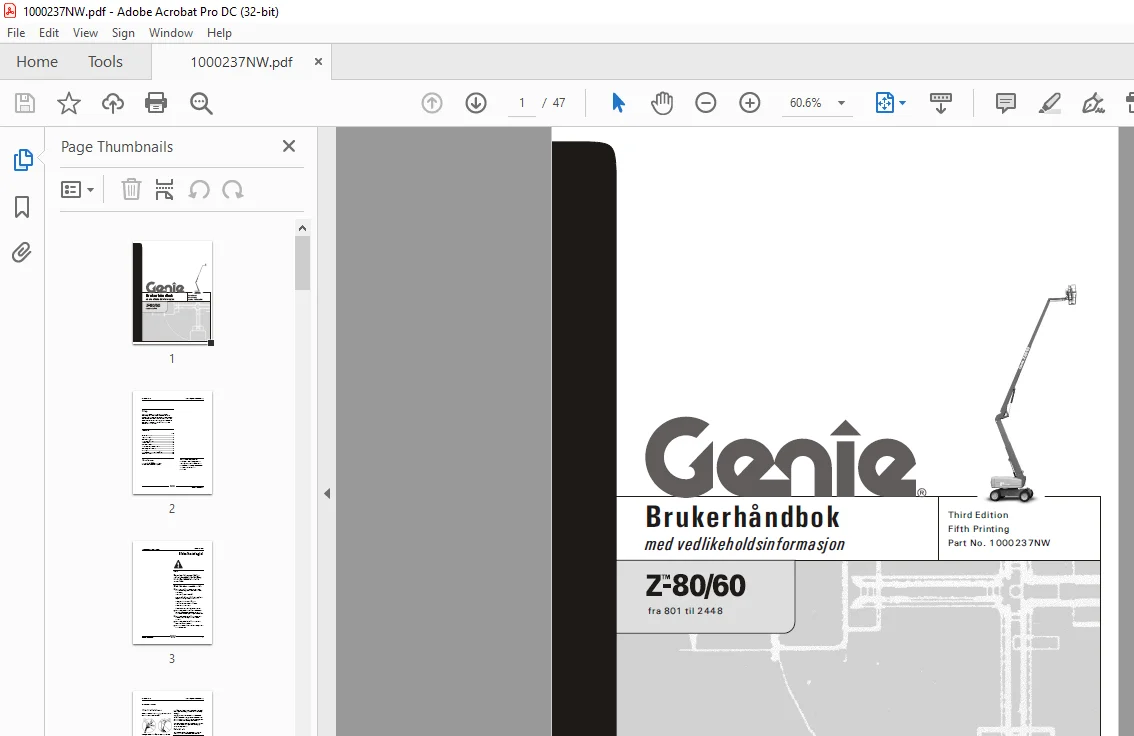1134x736 pixels.
Task: Add a comment sticky note
Action: 1005,103
